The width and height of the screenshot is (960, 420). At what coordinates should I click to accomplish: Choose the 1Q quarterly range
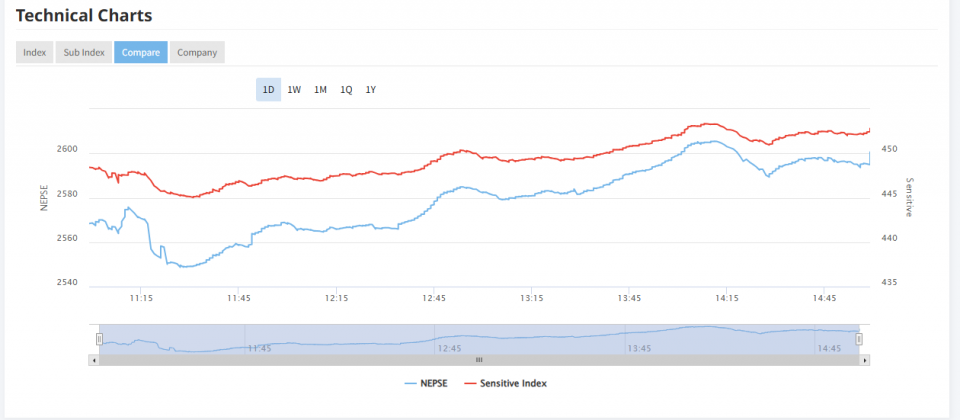pos(346,90)
